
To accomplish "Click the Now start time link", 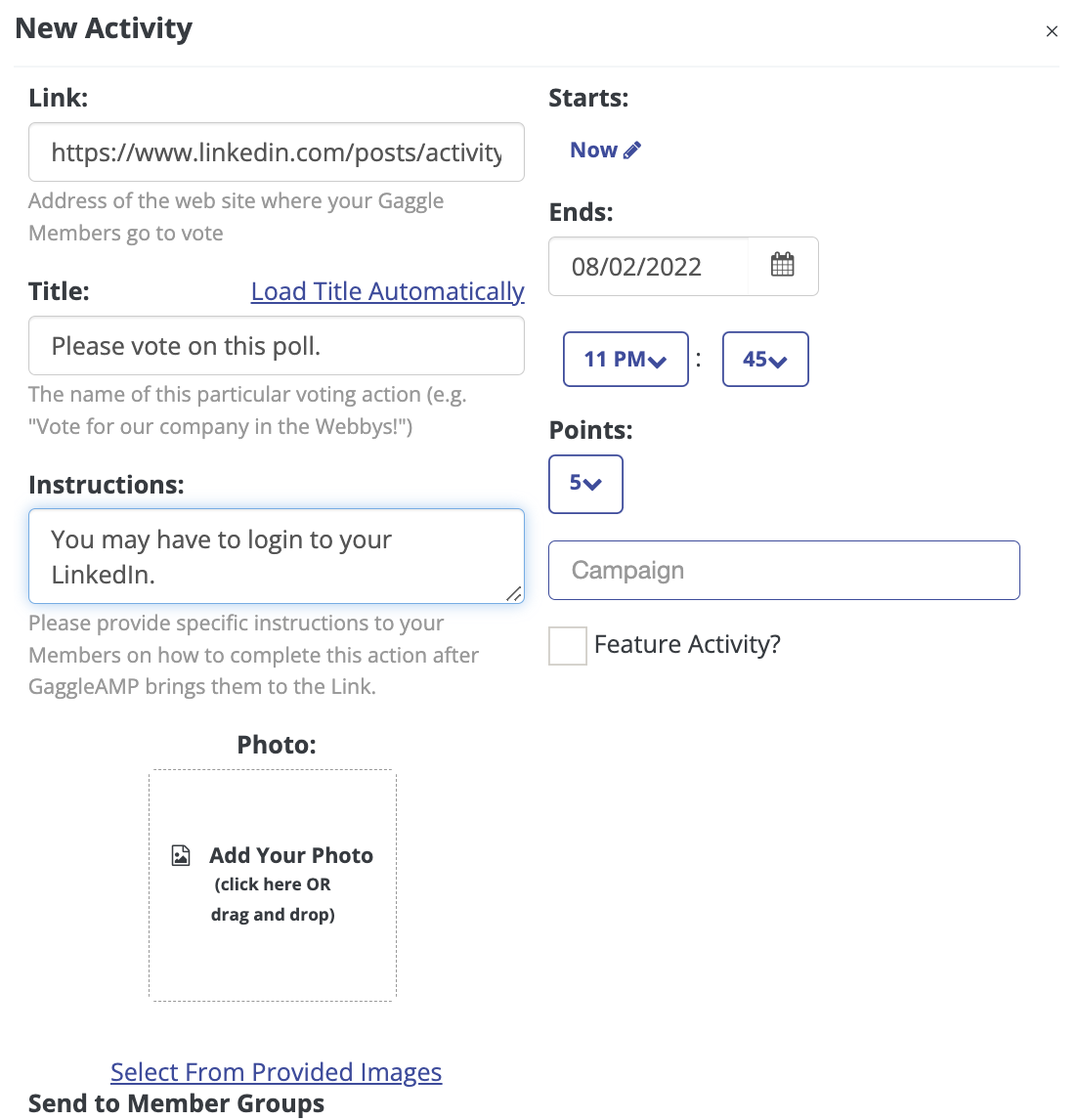I will coord(593,150).
